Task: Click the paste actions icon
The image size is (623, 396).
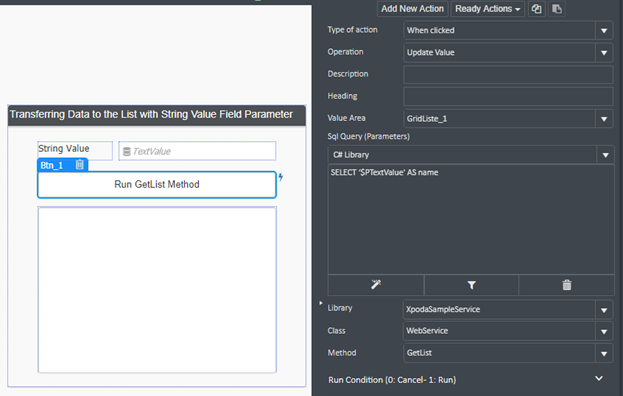Action: pos(557,9)
